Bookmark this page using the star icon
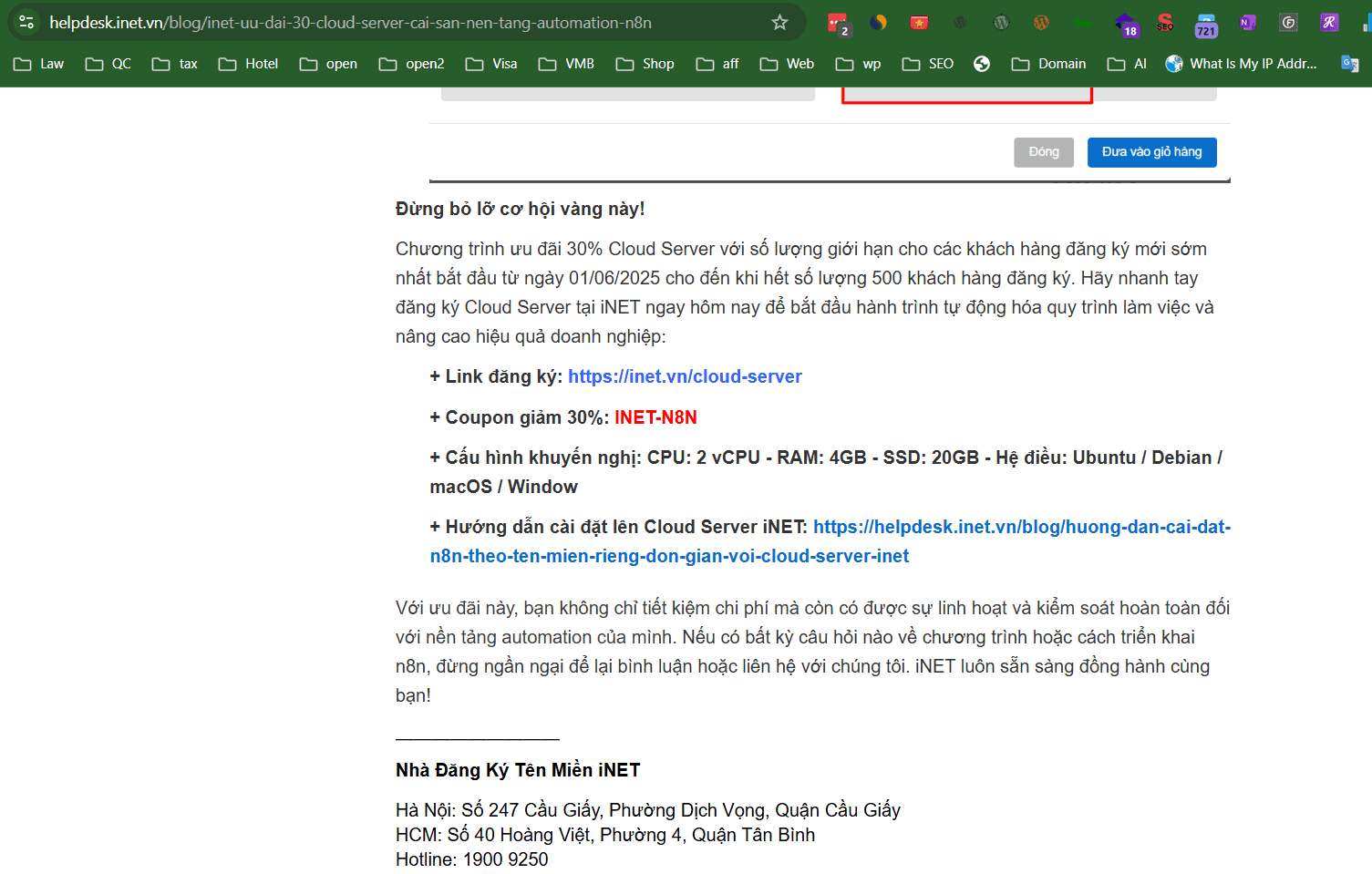The width and height of the screenshot is (1372, 874). [x=779, y=23]
